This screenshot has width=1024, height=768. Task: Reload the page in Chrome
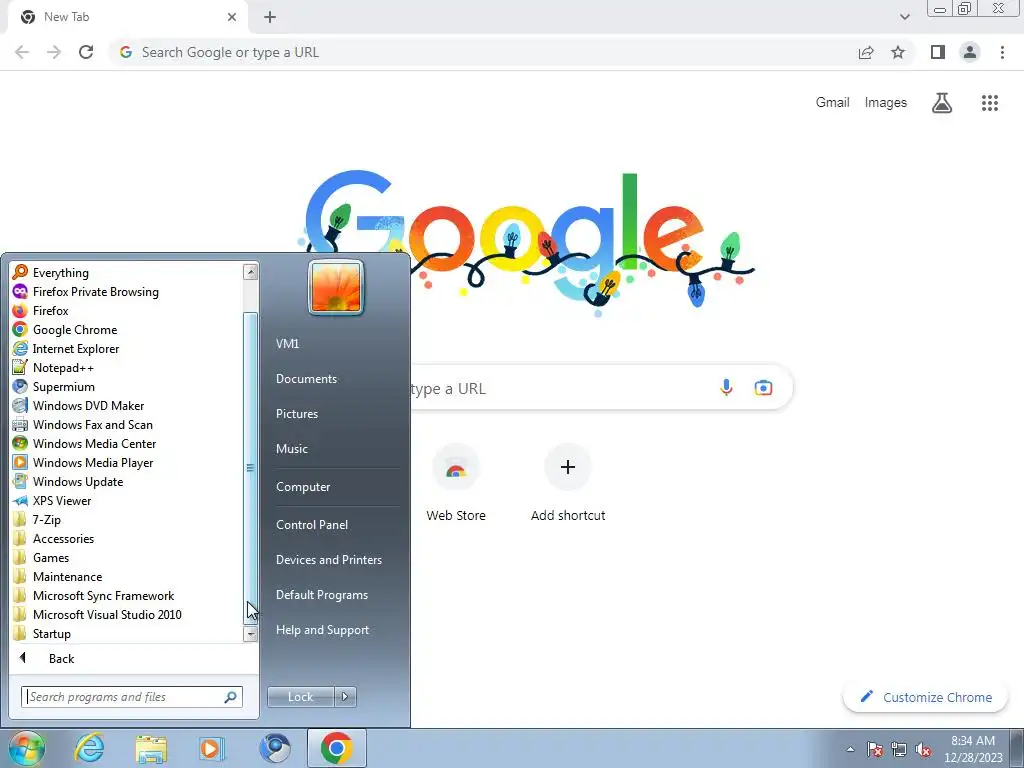point(86,52)
